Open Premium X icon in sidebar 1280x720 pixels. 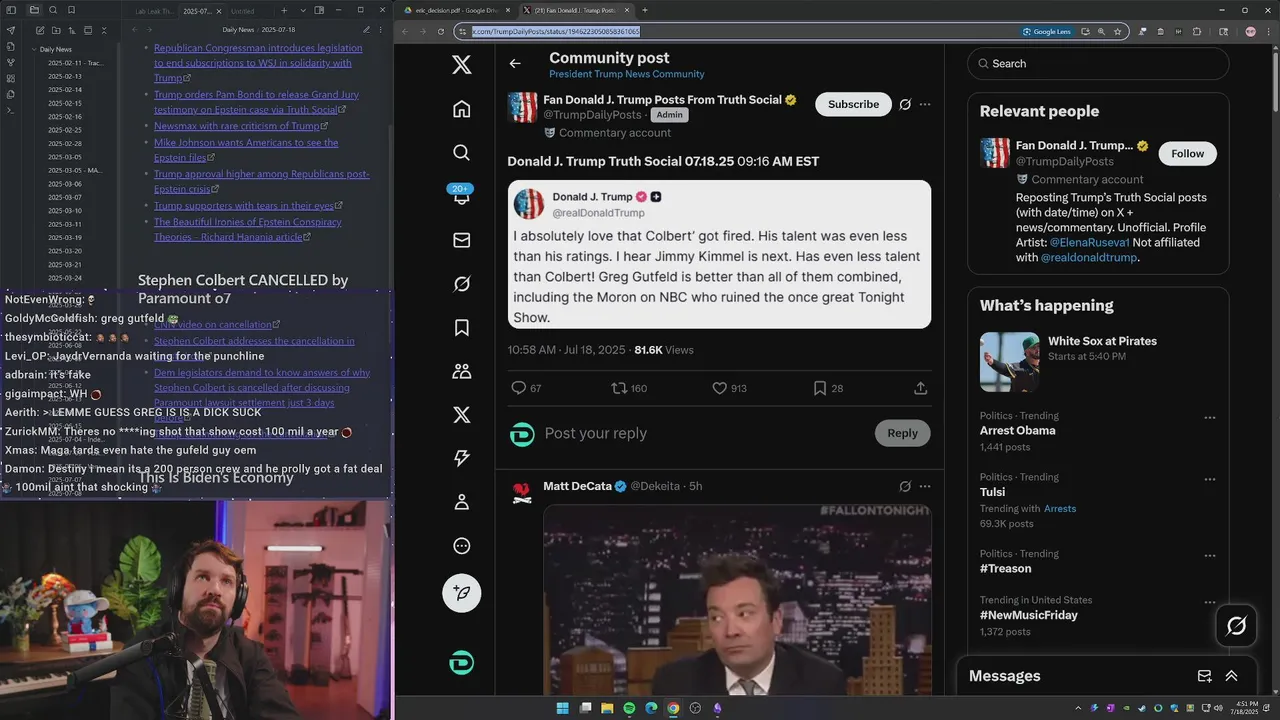click(461, 415)
